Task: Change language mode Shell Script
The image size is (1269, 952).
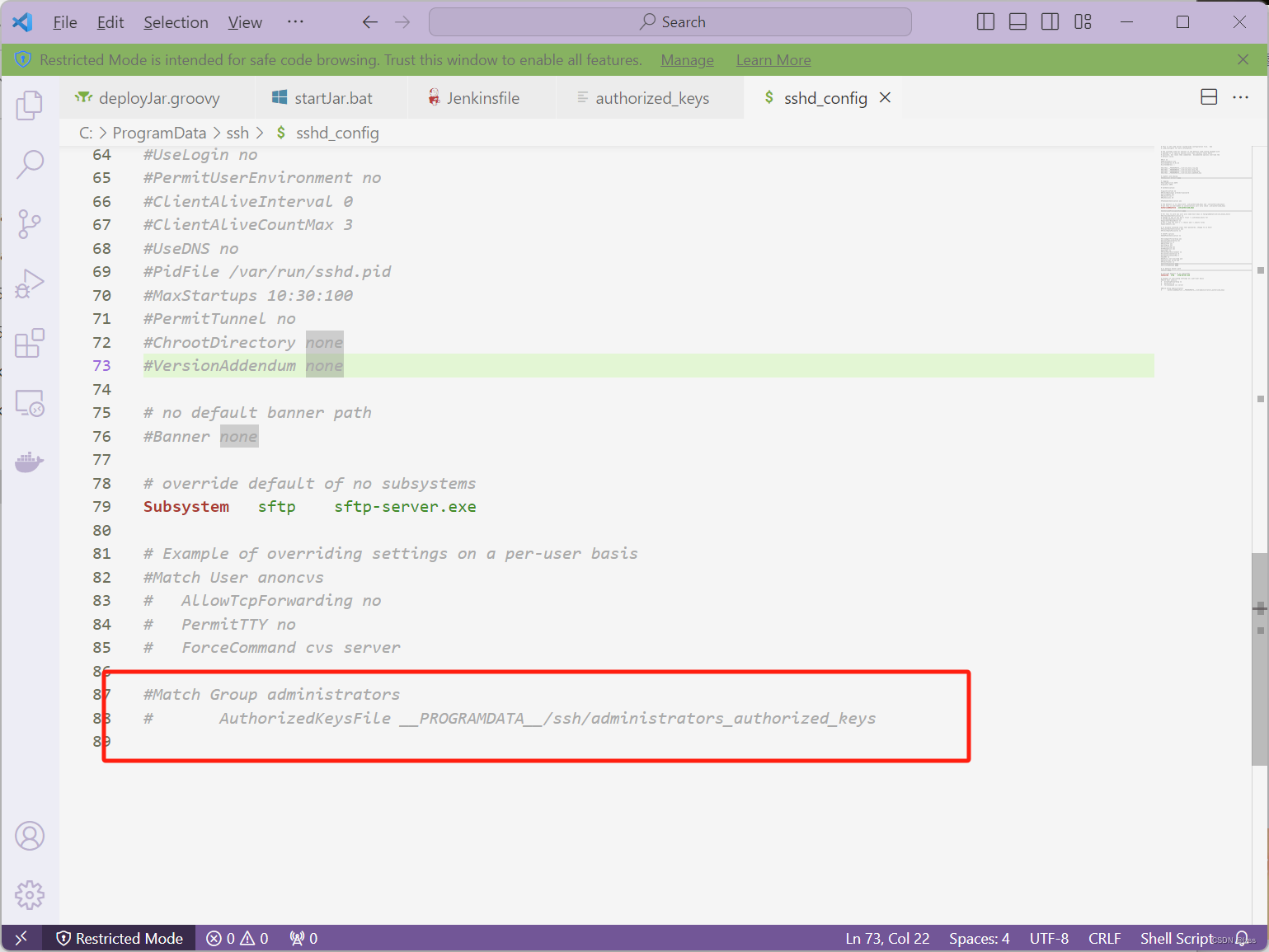Action: 1177,938
